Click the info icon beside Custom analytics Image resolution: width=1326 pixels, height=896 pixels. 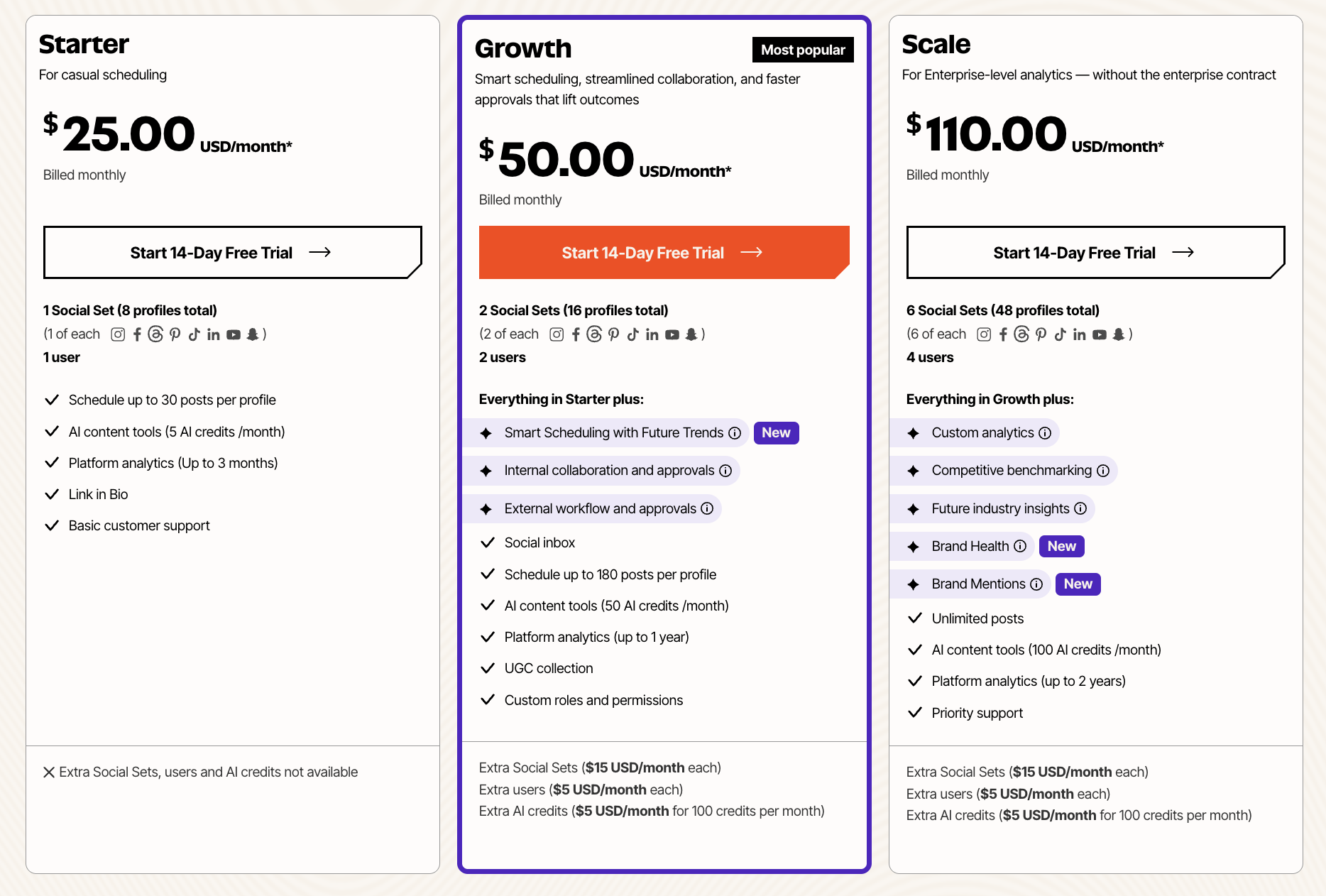coord(1044,432)
